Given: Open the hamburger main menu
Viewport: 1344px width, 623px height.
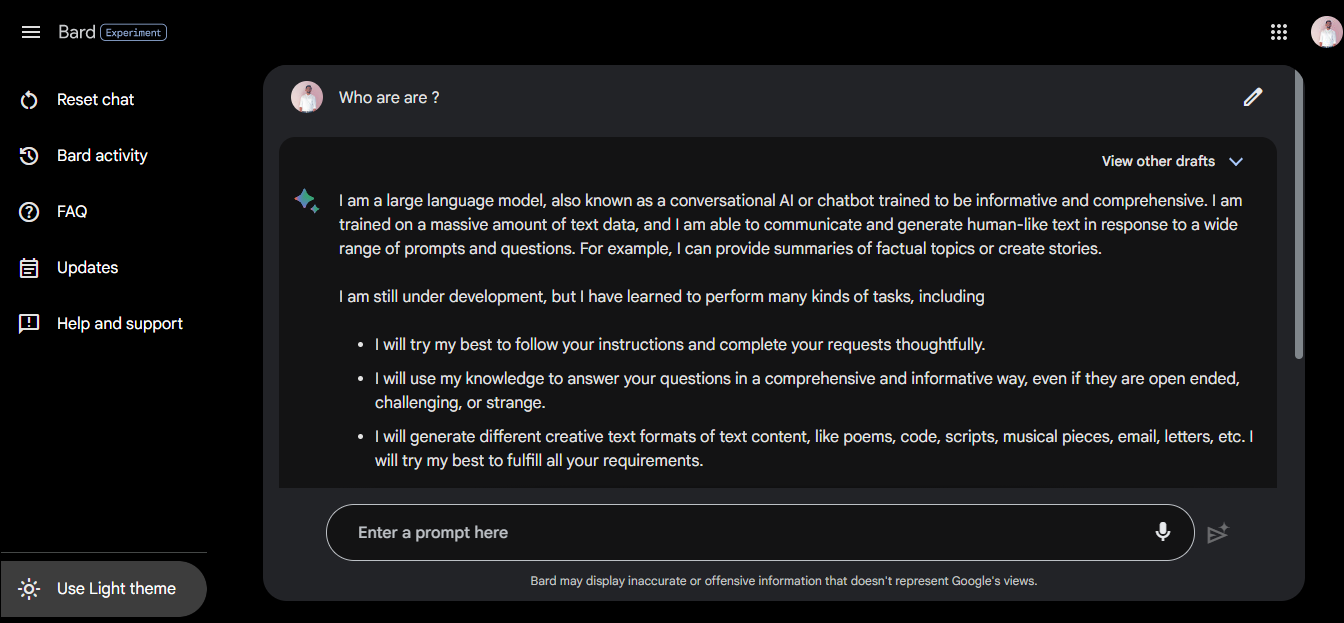Looking at the screenshot, I should click(31, 32).
